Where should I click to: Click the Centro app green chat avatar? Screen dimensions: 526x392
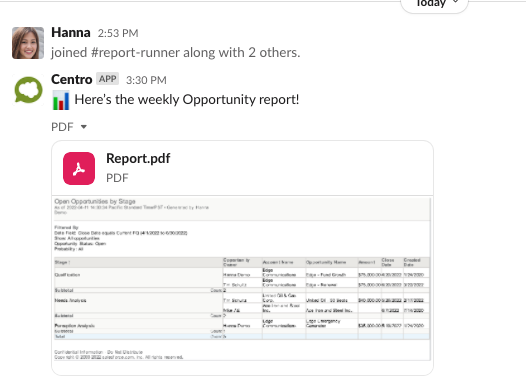point(29,90)
